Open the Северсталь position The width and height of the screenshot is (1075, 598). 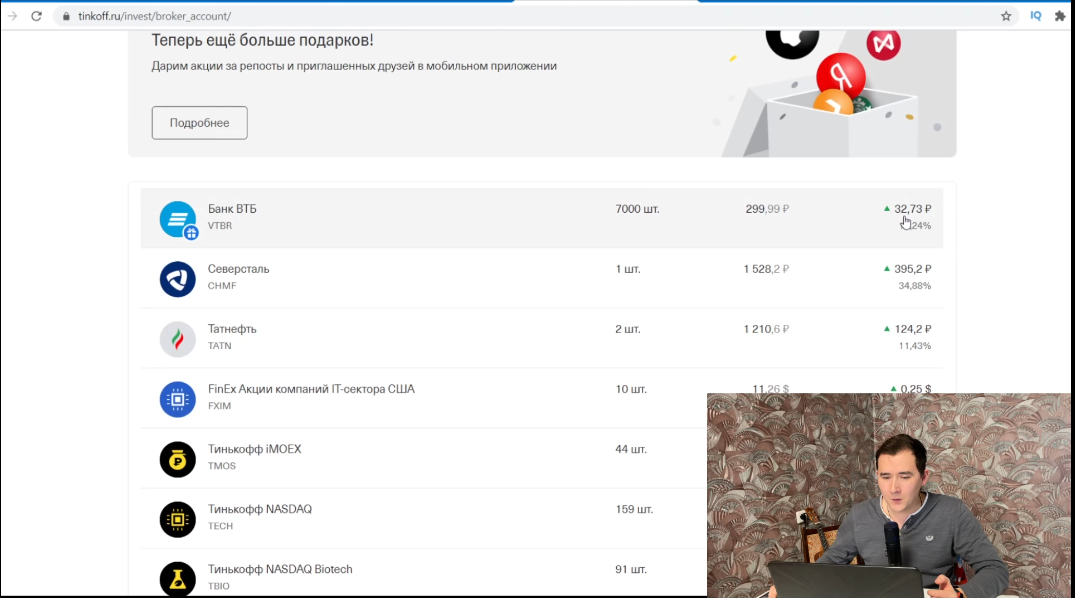coord(542,278)
